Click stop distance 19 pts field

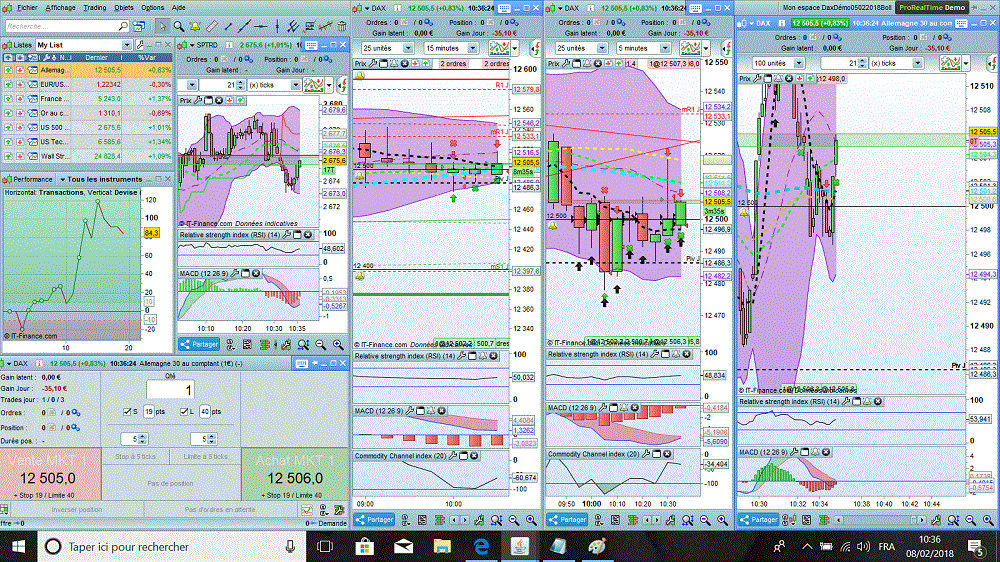tap(149, 411)
